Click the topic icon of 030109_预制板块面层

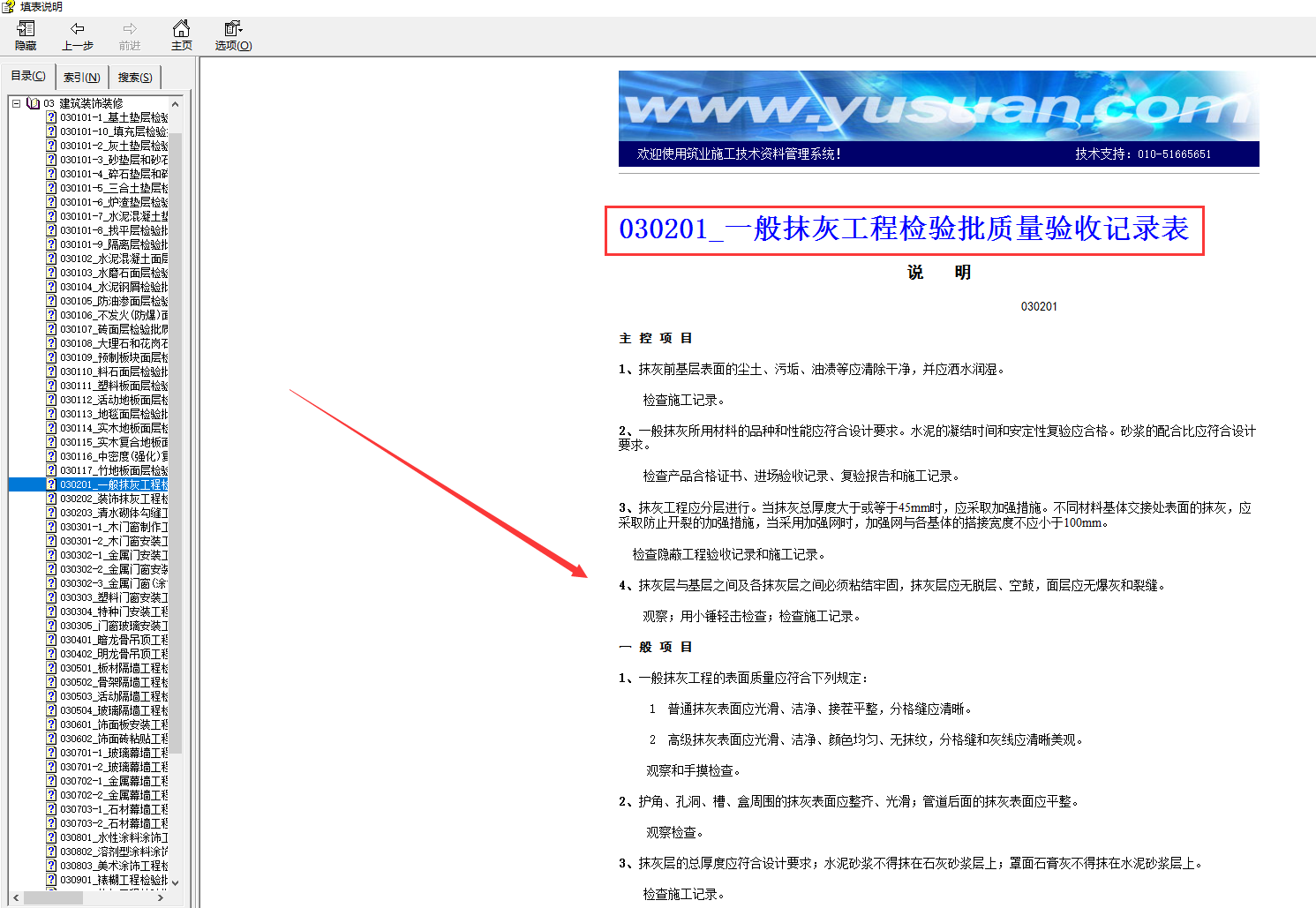click(51, 357)
